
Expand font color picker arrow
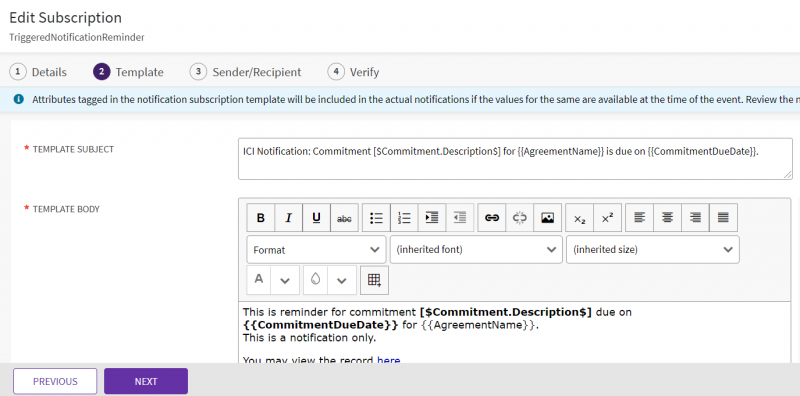coord(285,280)
